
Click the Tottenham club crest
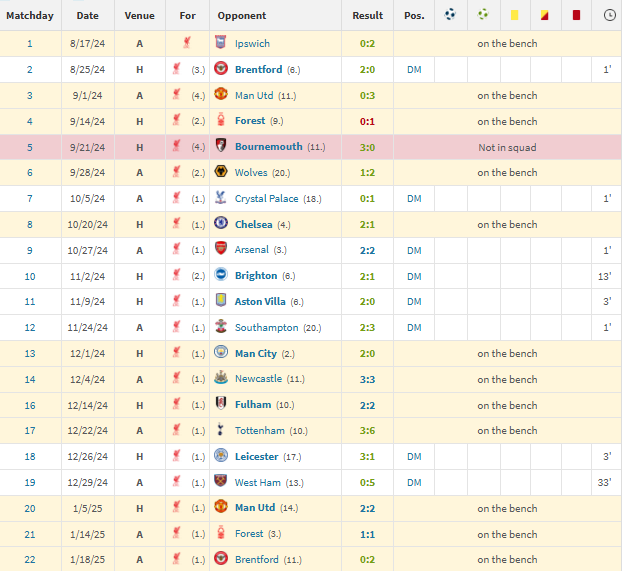click(x=221, y=429)
